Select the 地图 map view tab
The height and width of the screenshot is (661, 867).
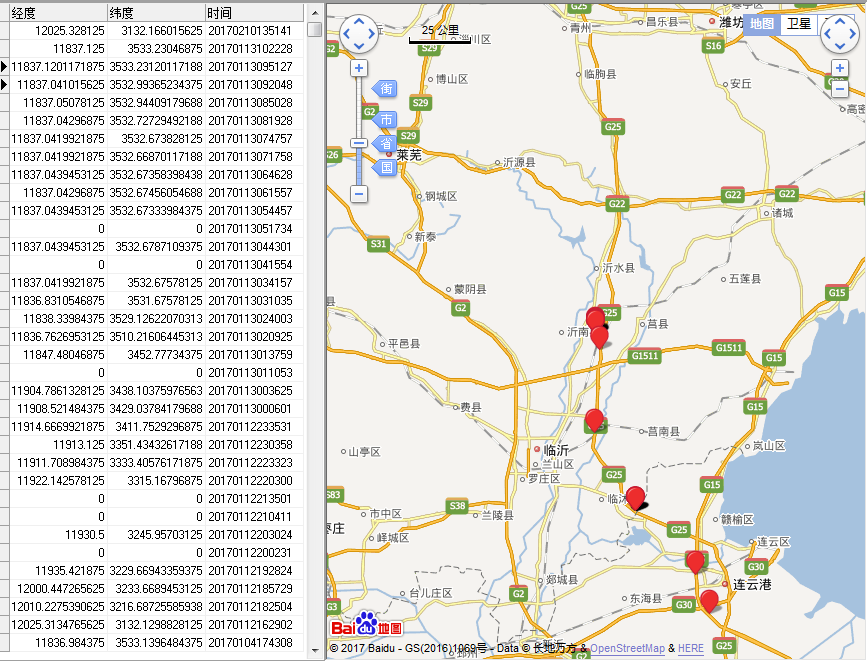(762, 24)
